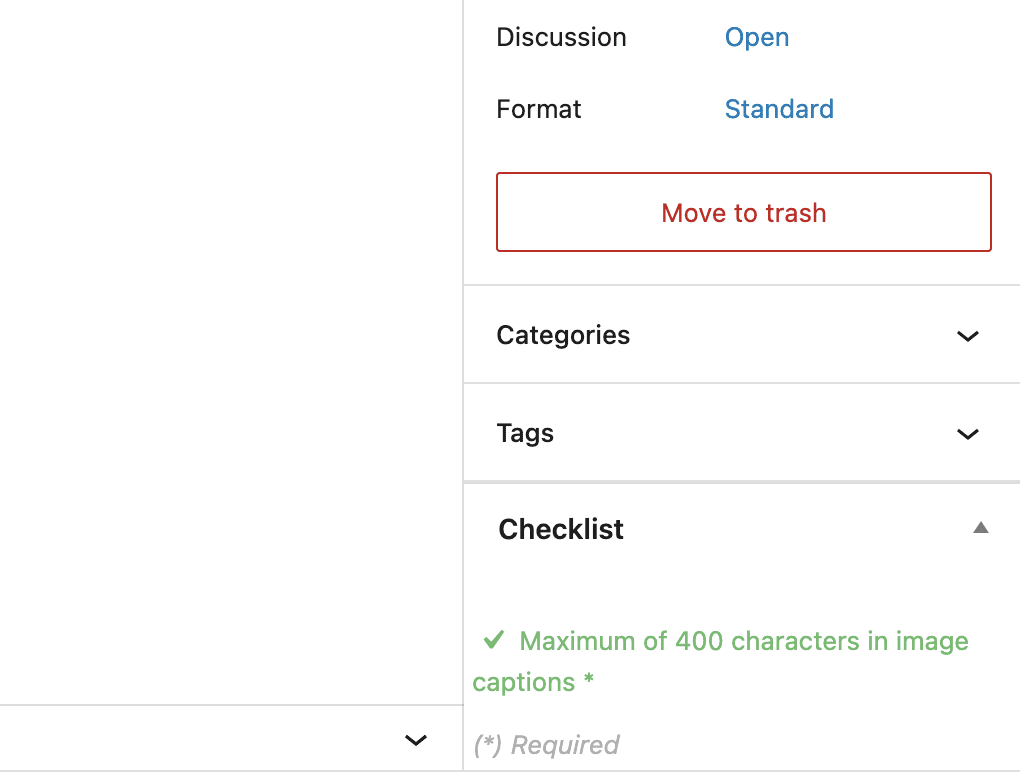Open the bottom-left collapsed panel chevron
Image resolution: width=1020 pixels, height=774 pixels.
coord(415,740)
